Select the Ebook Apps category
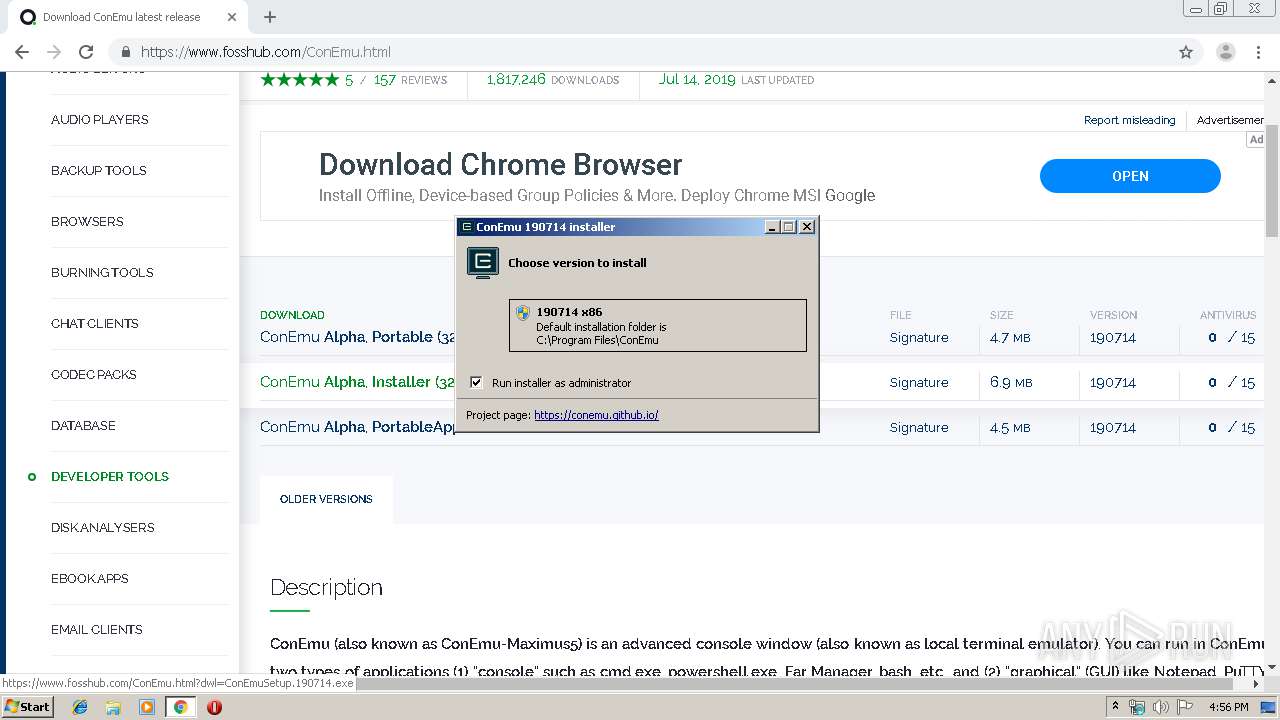Image resolution: width=1280 pixels, height=720 pixels. 89,578
